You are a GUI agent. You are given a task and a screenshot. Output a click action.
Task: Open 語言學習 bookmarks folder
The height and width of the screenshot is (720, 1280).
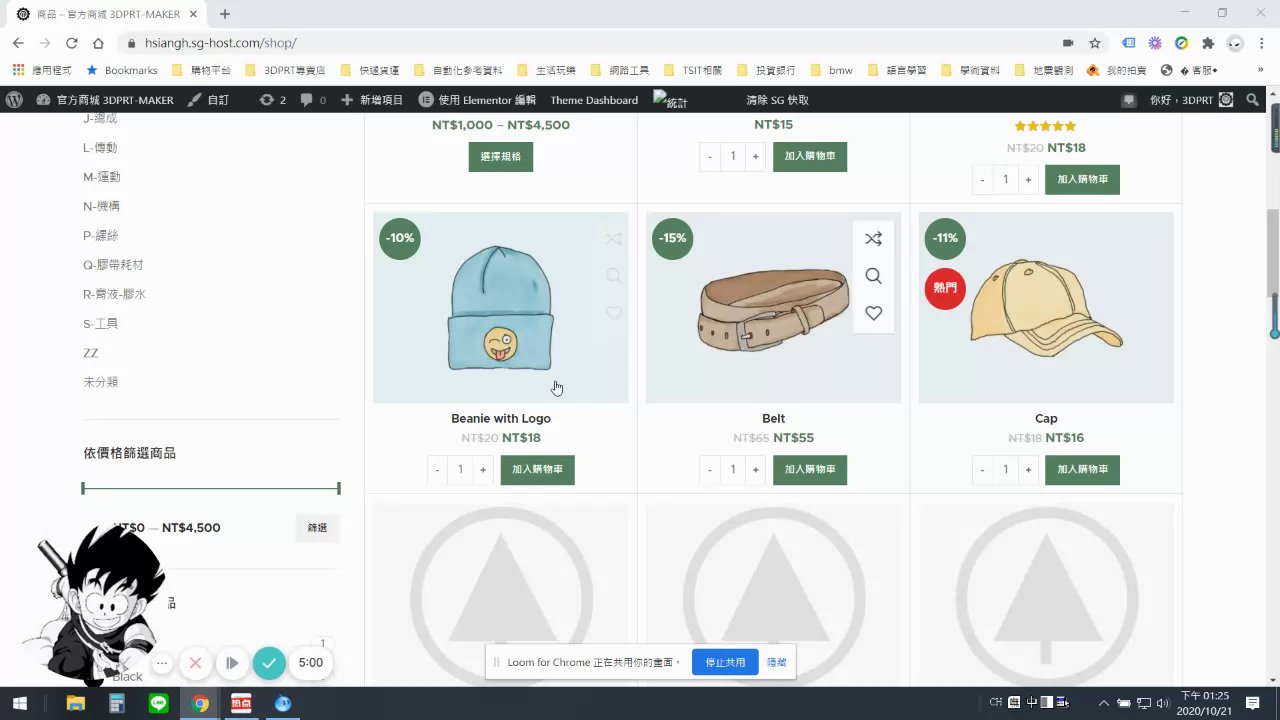point(897,71)
